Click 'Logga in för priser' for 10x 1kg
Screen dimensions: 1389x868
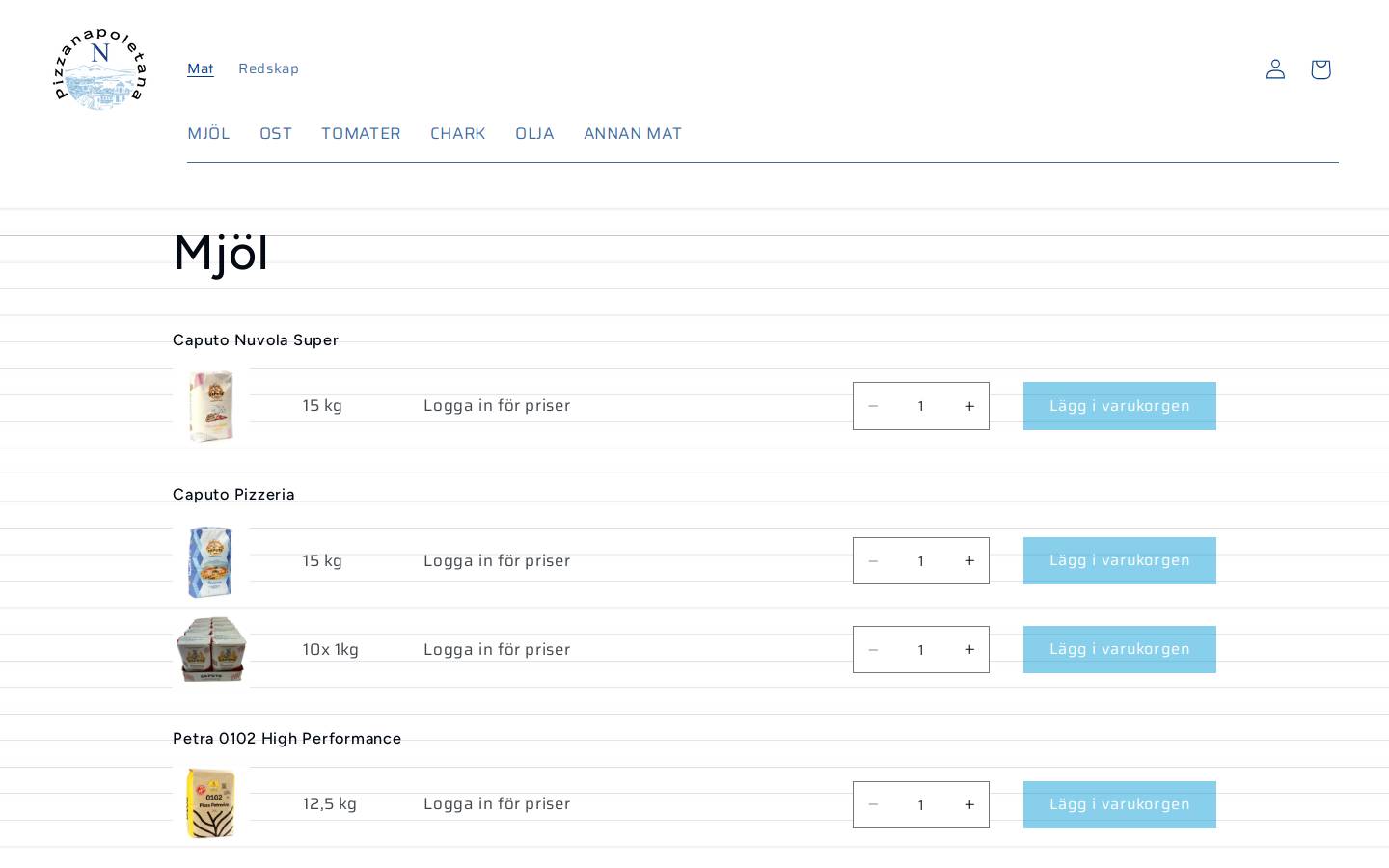coord(497,649)
